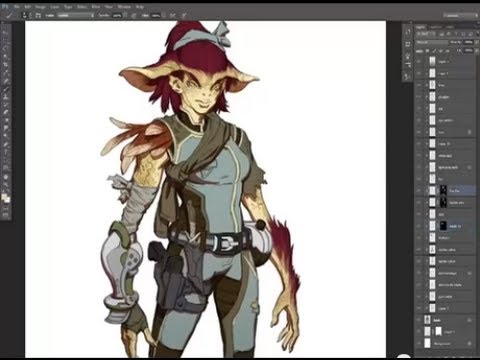Toggle visibility of the highlighted layer
Viewport: 480px width, 360px height.
[419, 191]
